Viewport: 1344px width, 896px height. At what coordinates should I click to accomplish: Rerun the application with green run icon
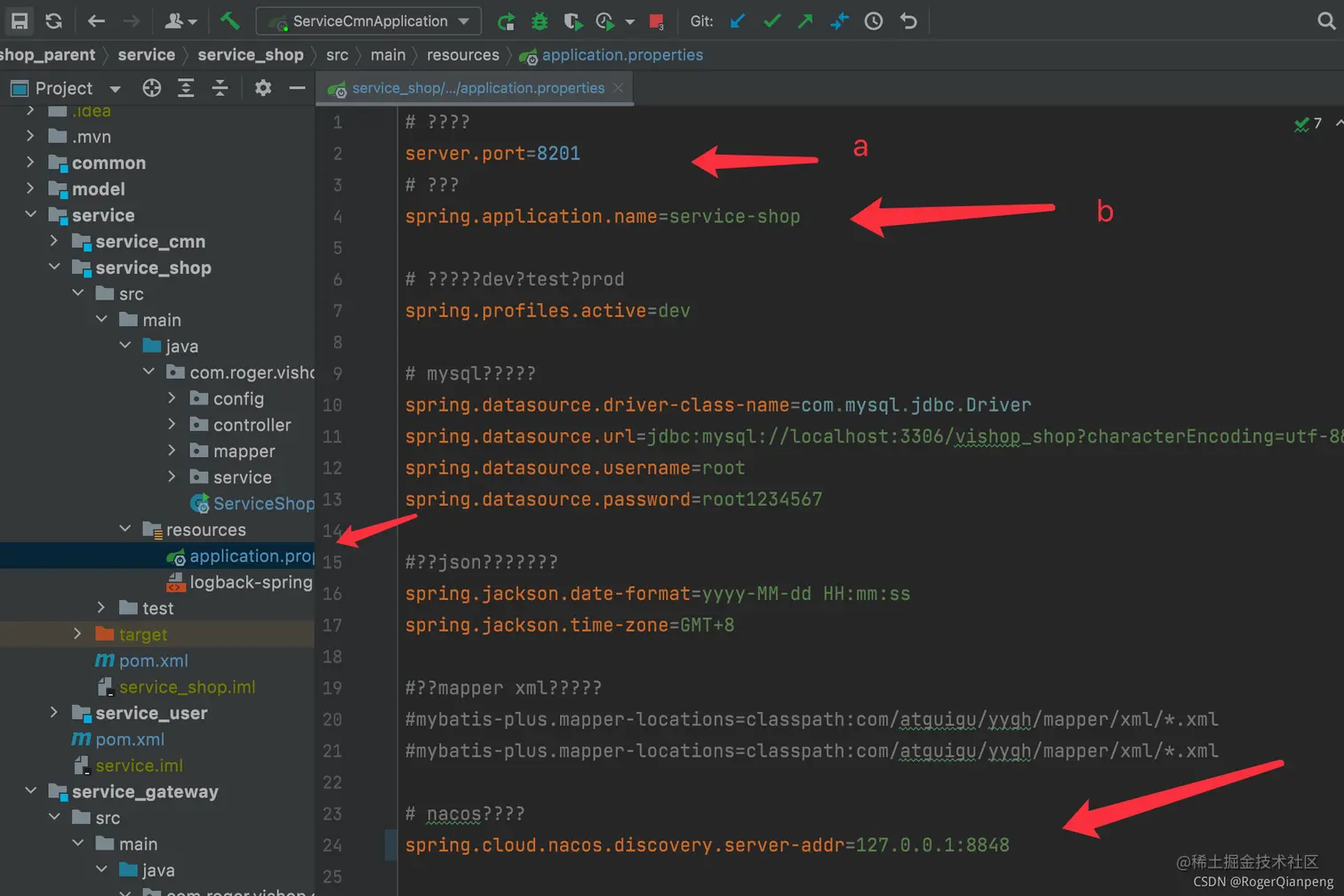click(506, 20)
